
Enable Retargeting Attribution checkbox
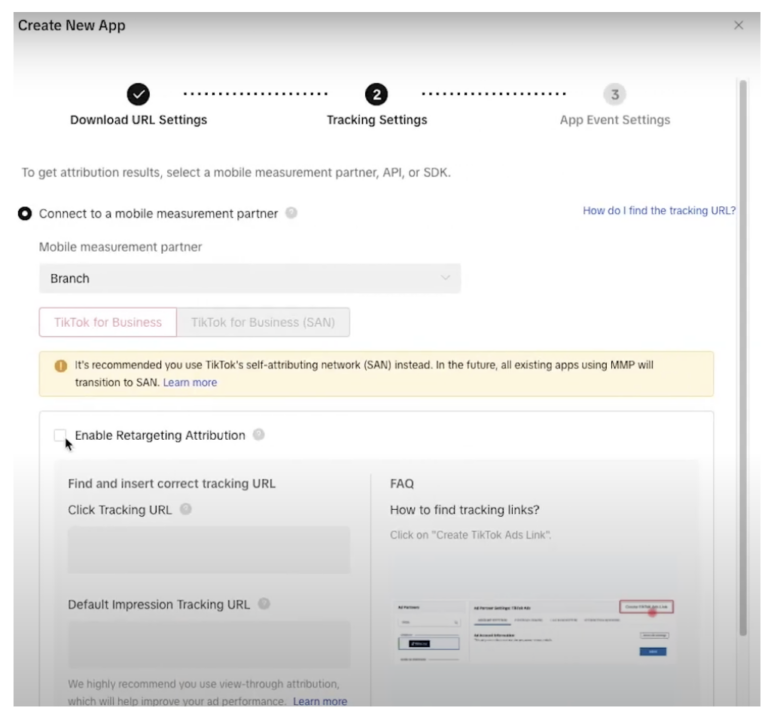pyautogui.click(x=60, y=435)
